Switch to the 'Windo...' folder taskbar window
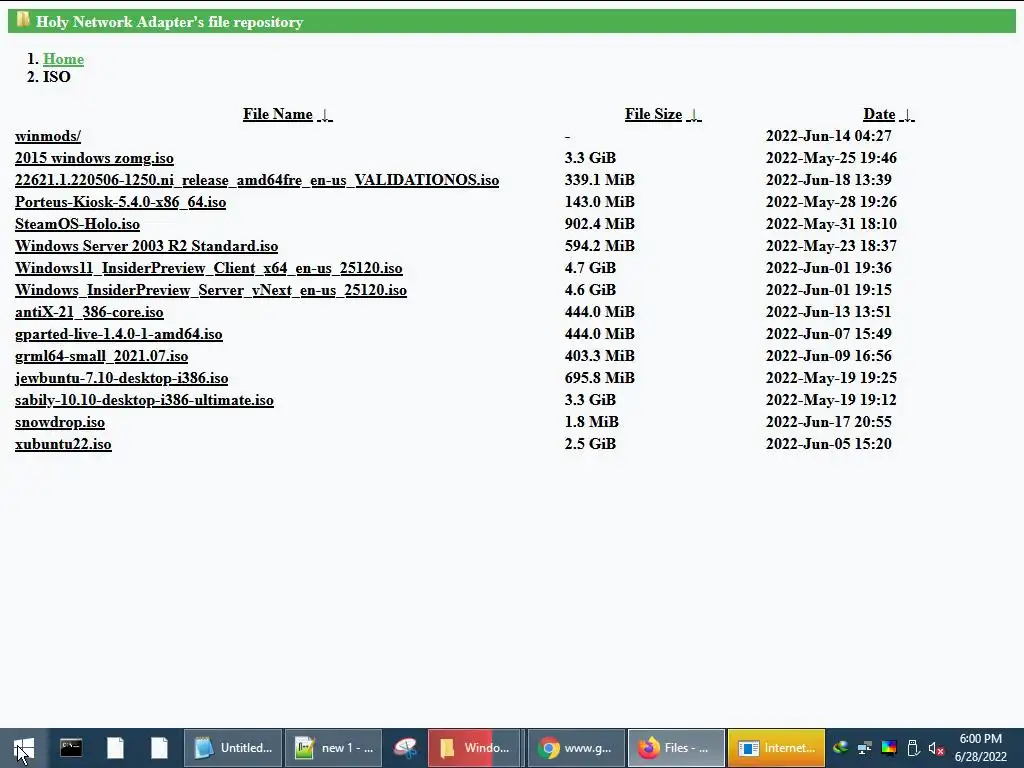Image resolution: width=1024 pixels, height=768 pixels. 474,748
